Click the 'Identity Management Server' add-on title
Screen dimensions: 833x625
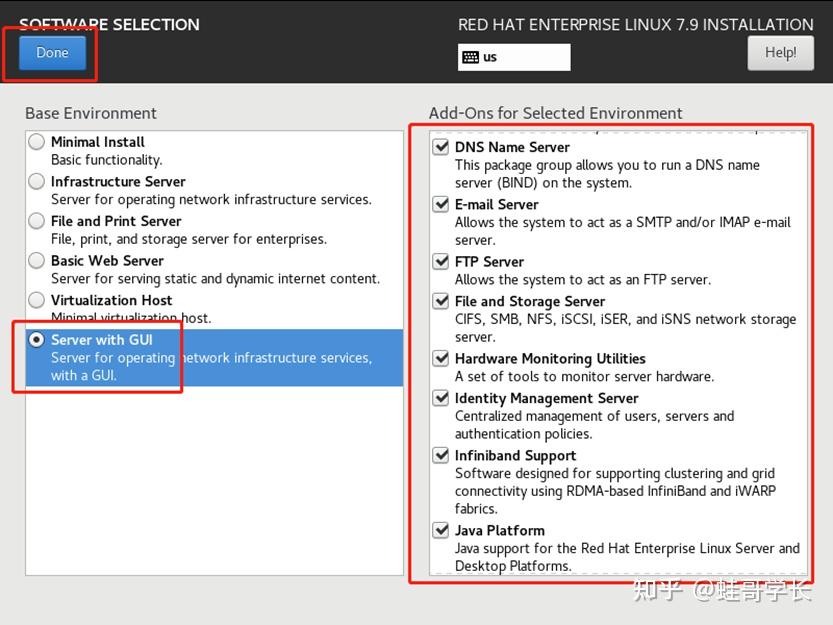tap(547, 399)
